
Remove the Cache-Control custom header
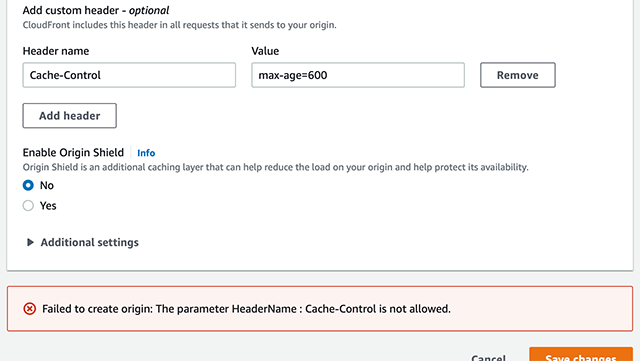(518, 75)
